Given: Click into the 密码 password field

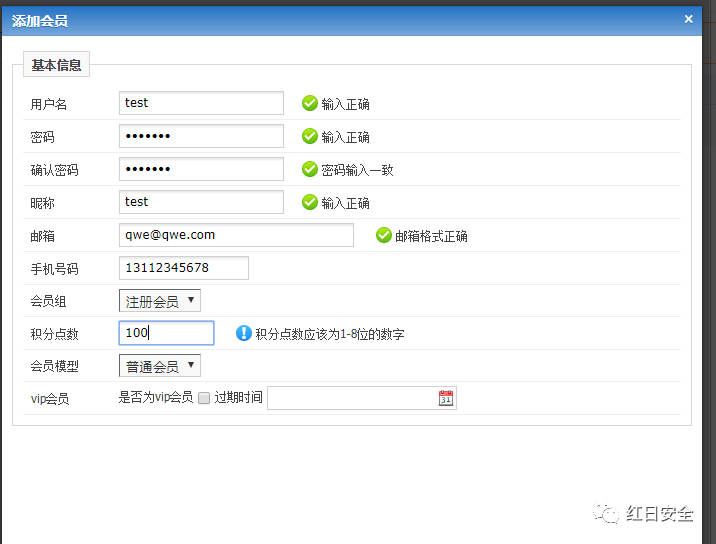Looking at the screenshot, I should click(x=201, y=136).
